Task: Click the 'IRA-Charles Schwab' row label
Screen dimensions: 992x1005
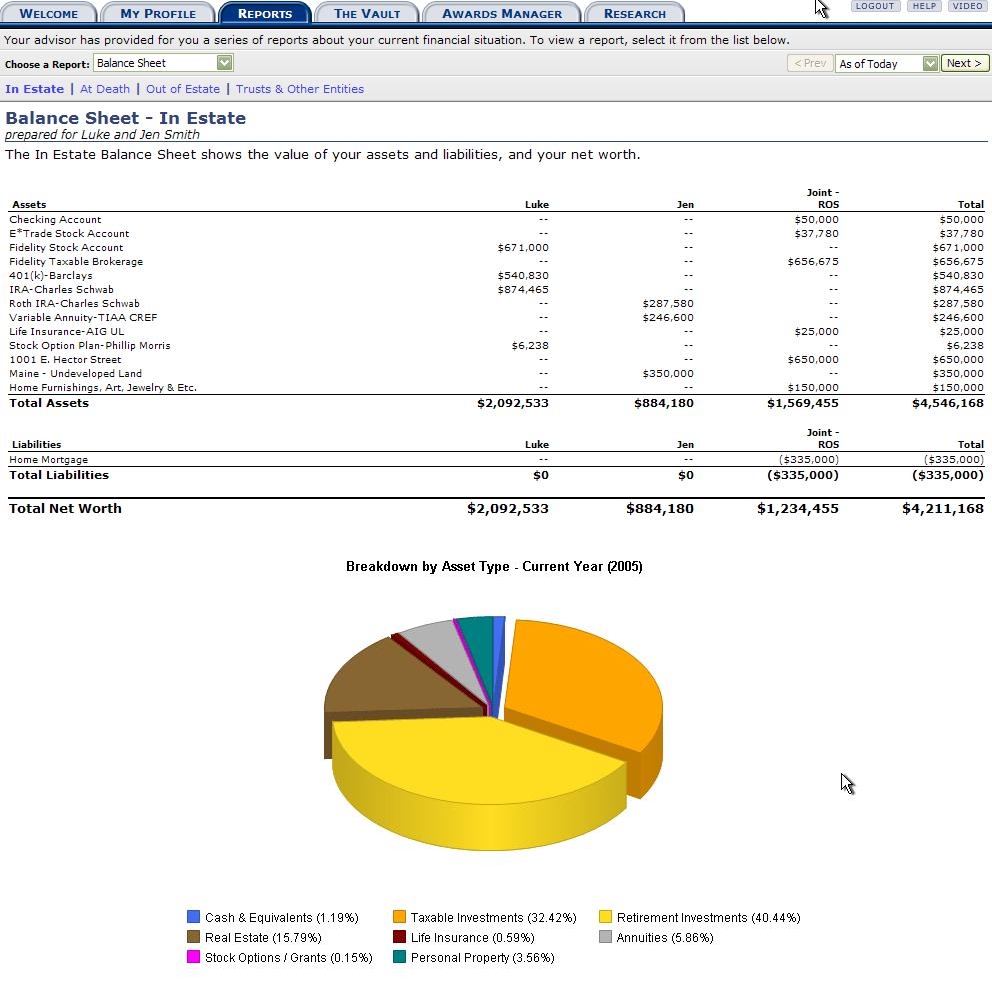Action: (62, 290)
